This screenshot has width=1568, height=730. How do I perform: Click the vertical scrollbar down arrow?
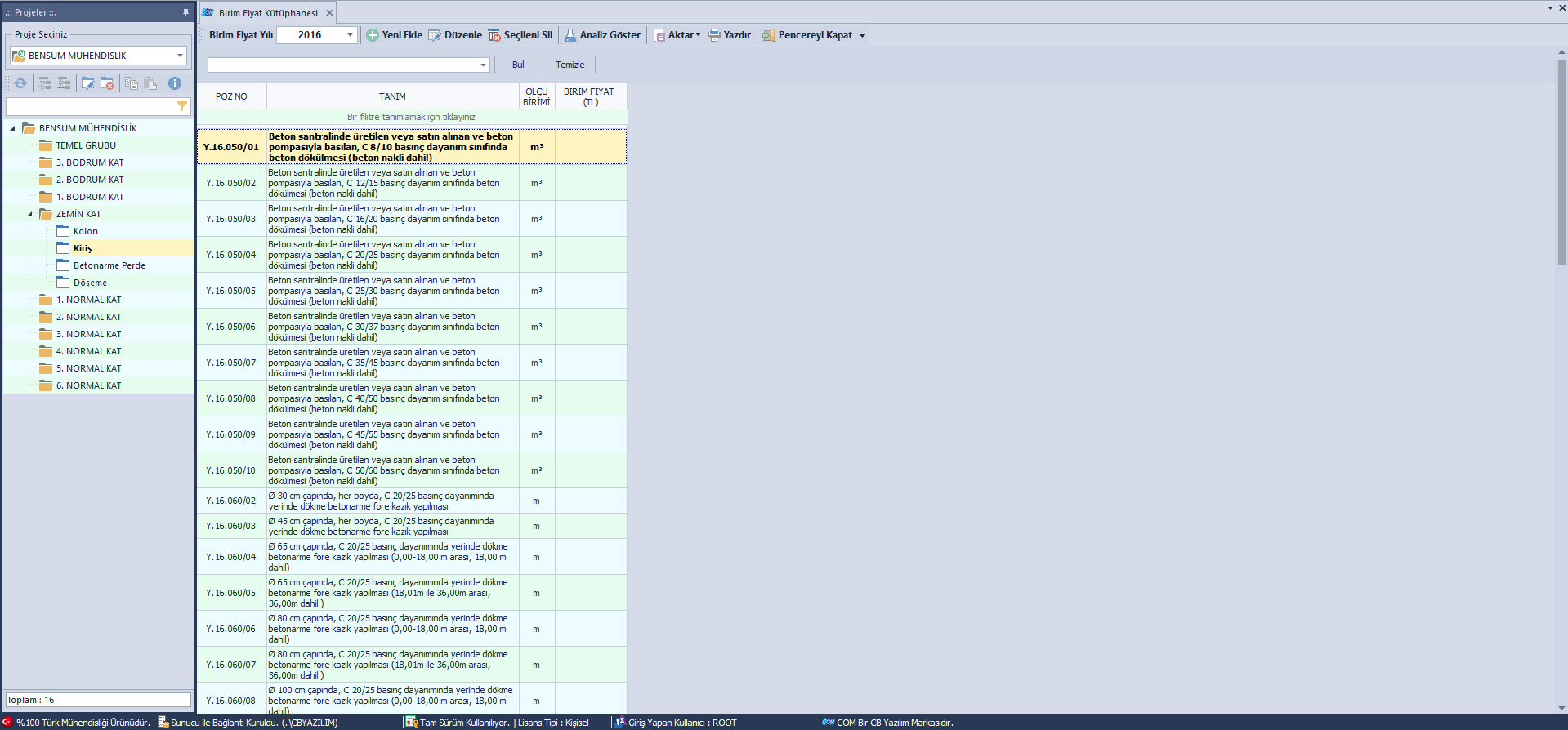pyautogui.click(x=1561, y=709)
